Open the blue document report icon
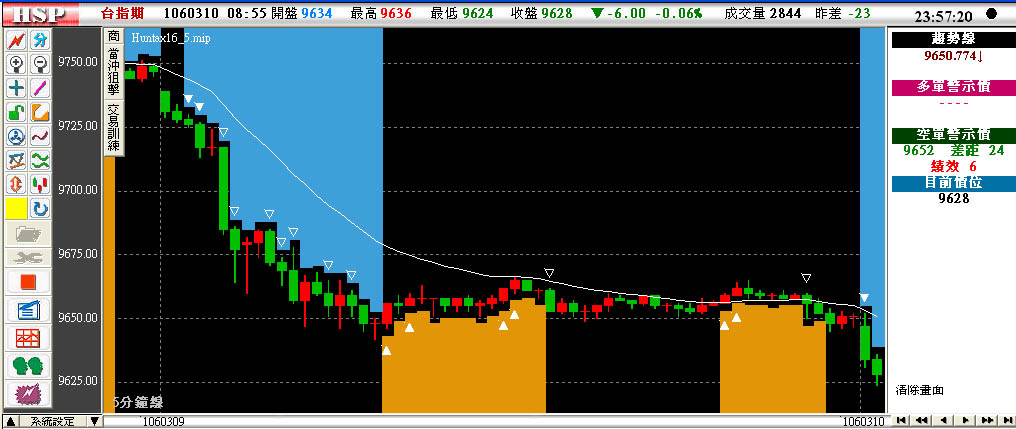1016x429 pixels. point(28,310)
